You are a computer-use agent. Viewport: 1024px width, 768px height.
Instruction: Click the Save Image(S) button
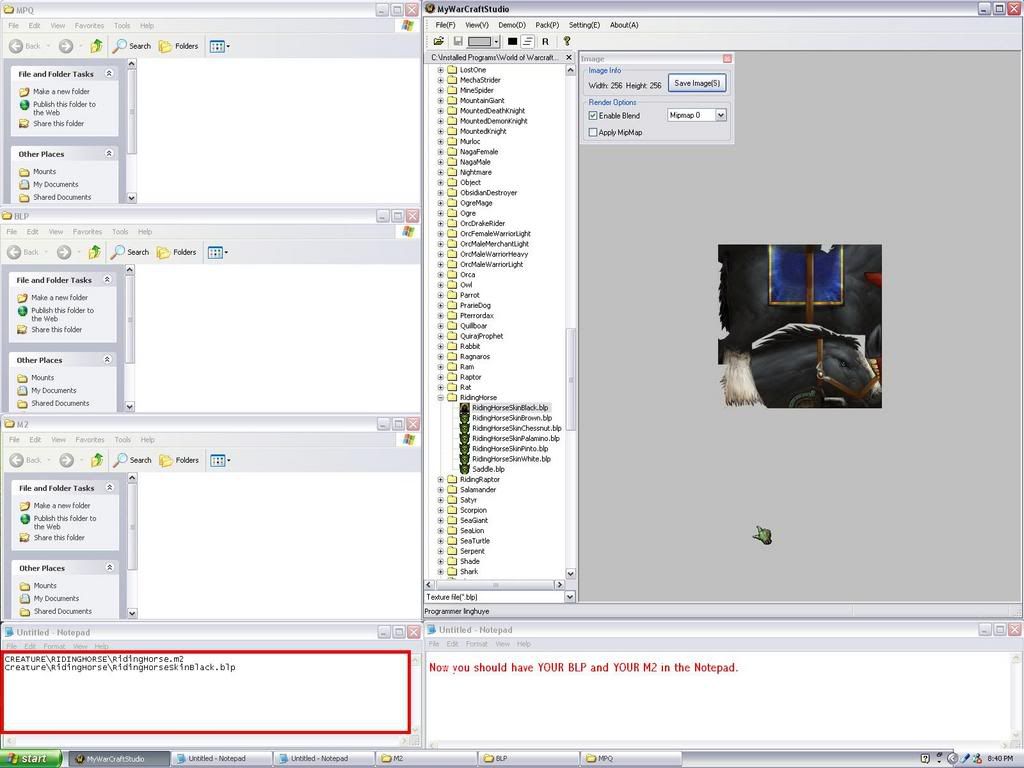[x=697, y=84]
